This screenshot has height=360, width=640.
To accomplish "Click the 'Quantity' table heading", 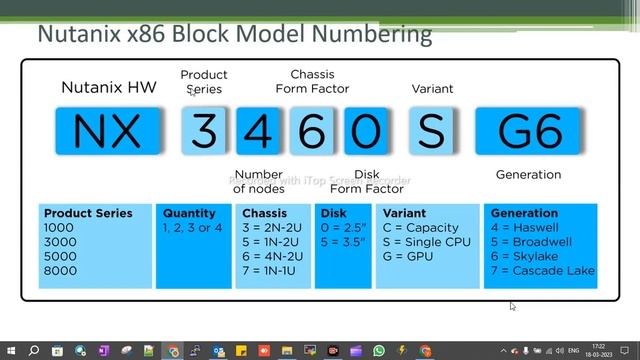I will (x=189, y=213).
